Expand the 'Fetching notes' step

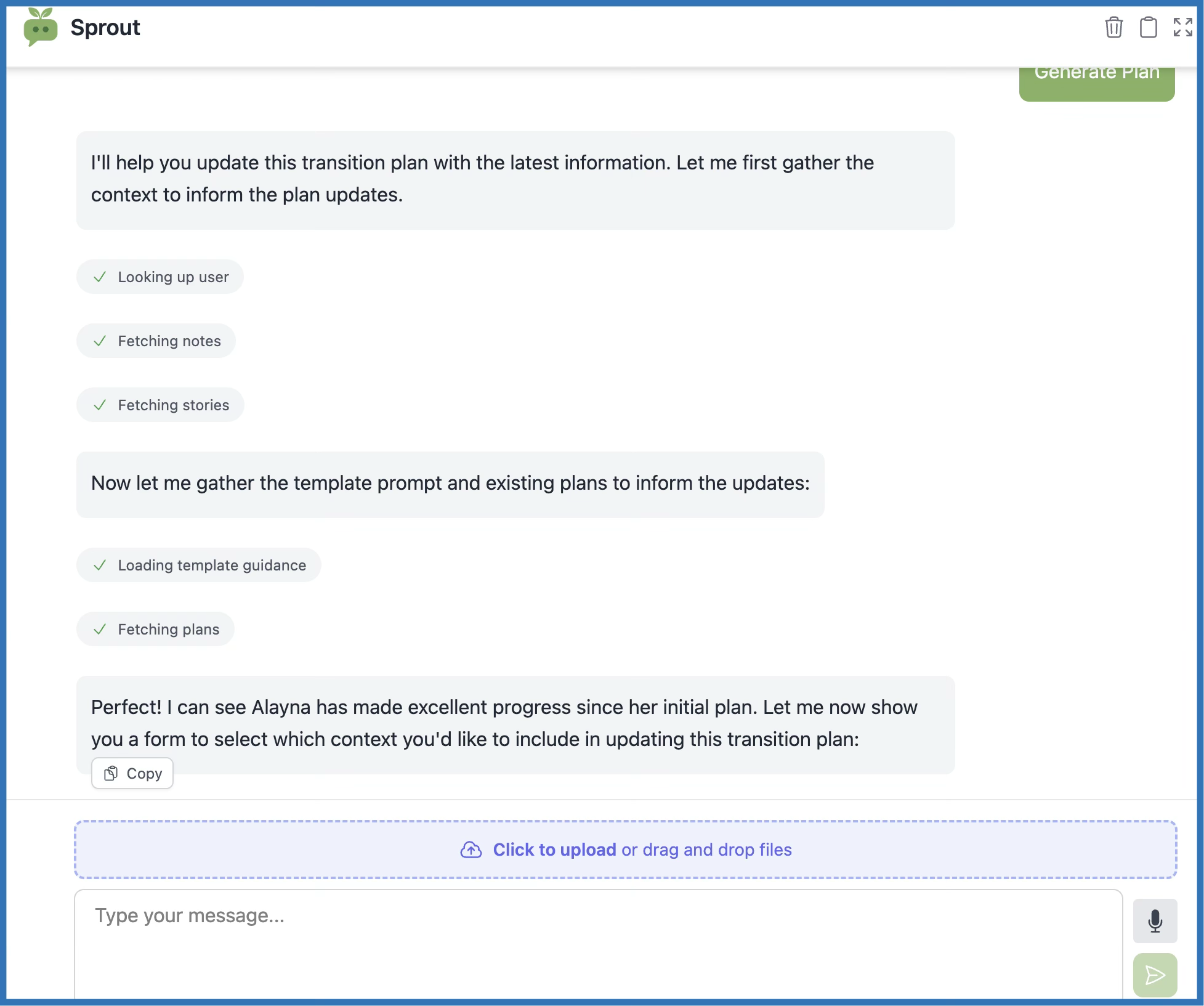pyautogui.click(x=156, y=341)
